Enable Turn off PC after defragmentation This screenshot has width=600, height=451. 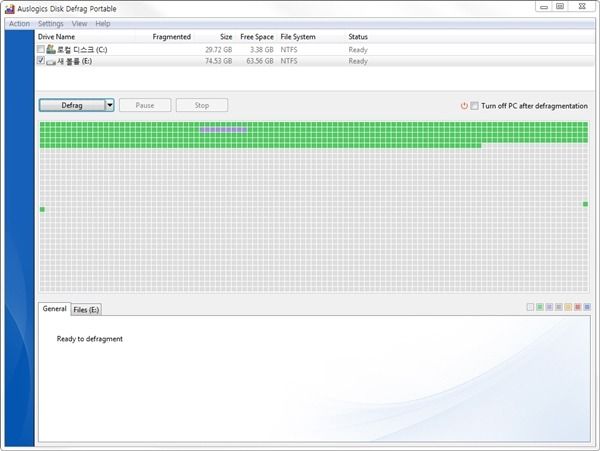[x=474, y=106]
